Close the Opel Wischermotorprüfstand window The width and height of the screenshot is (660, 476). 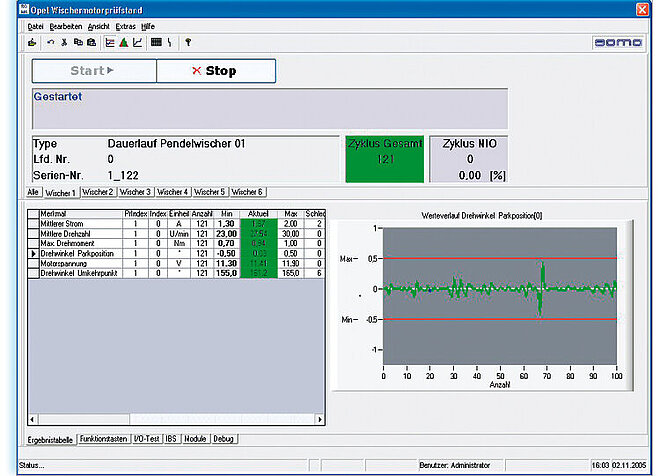click(x=642, y=9)
